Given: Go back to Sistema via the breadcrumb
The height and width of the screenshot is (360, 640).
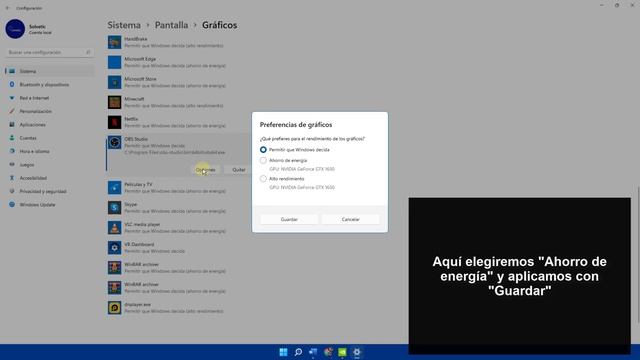Looking at the screenshot, I should tap(124, 25).
